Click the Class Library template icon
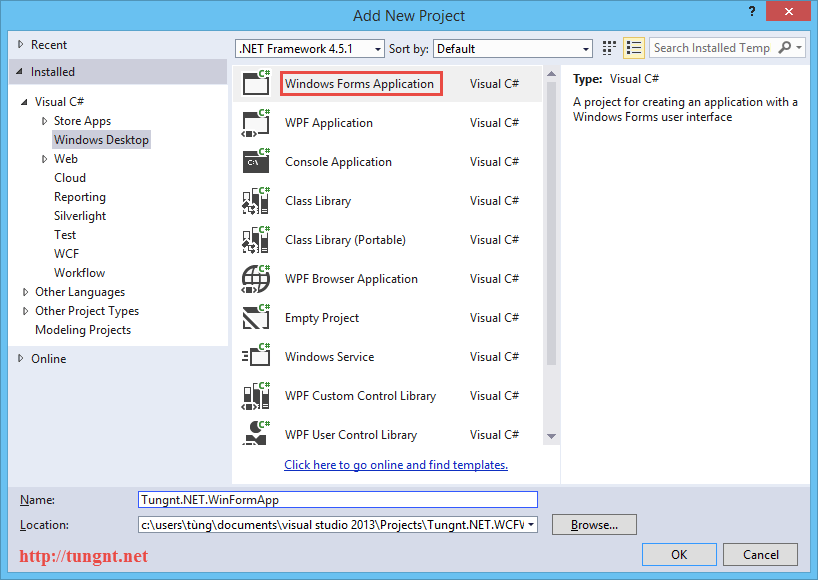The width and height of the screenshot is (818, 580). pos(256,201)
